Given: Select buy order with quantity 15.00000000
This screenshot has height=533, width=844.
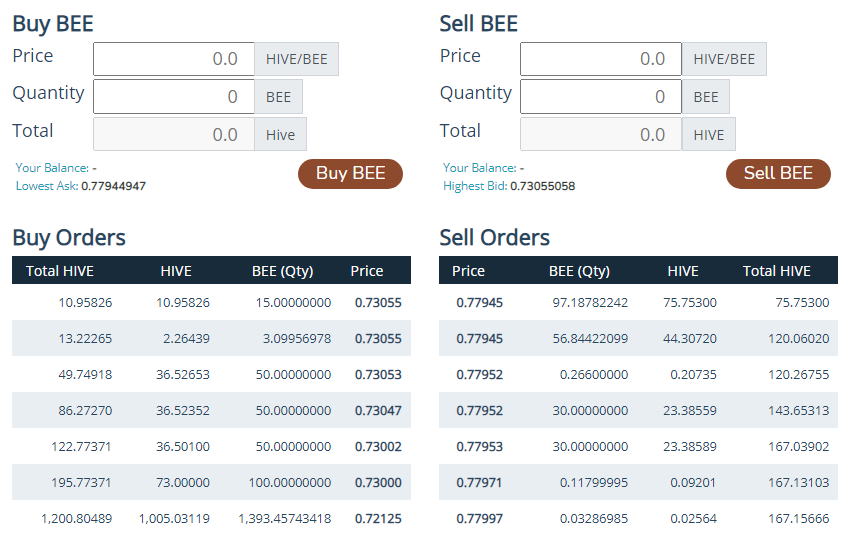Looking at the screenshot, I should point(212,303).
